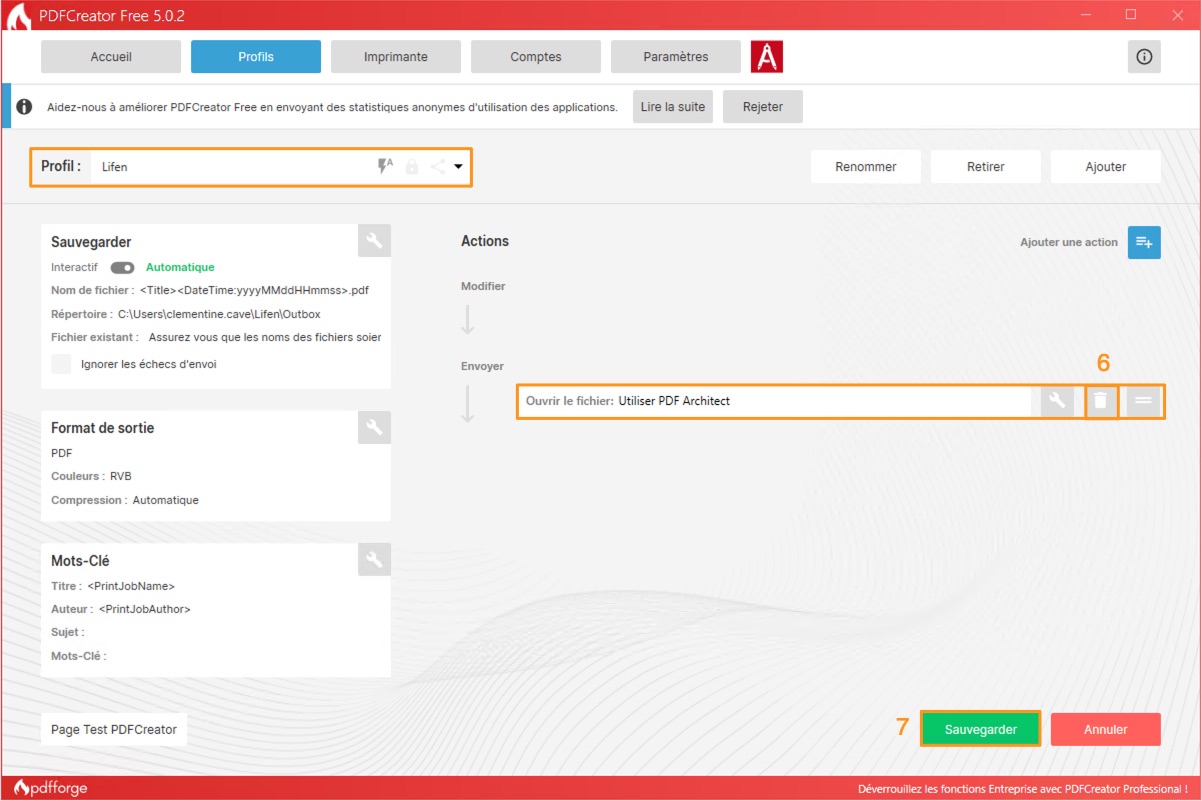The image size is (1202, 801).
Task: Click the Nom de fichier label
Action: [93, 290]
